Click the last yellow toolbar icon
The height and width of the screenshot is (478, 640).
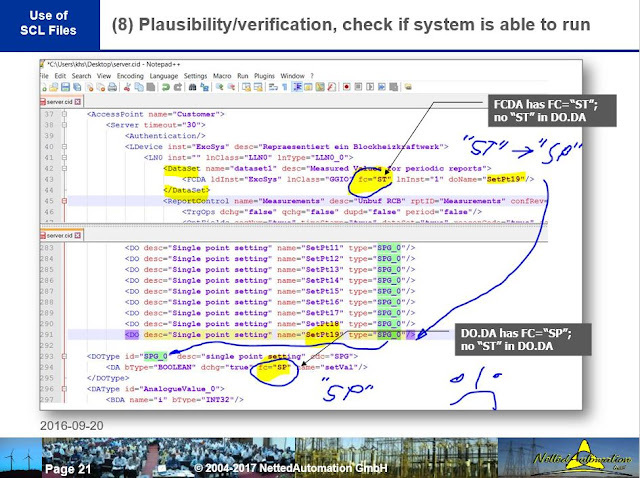pos(408,87)
